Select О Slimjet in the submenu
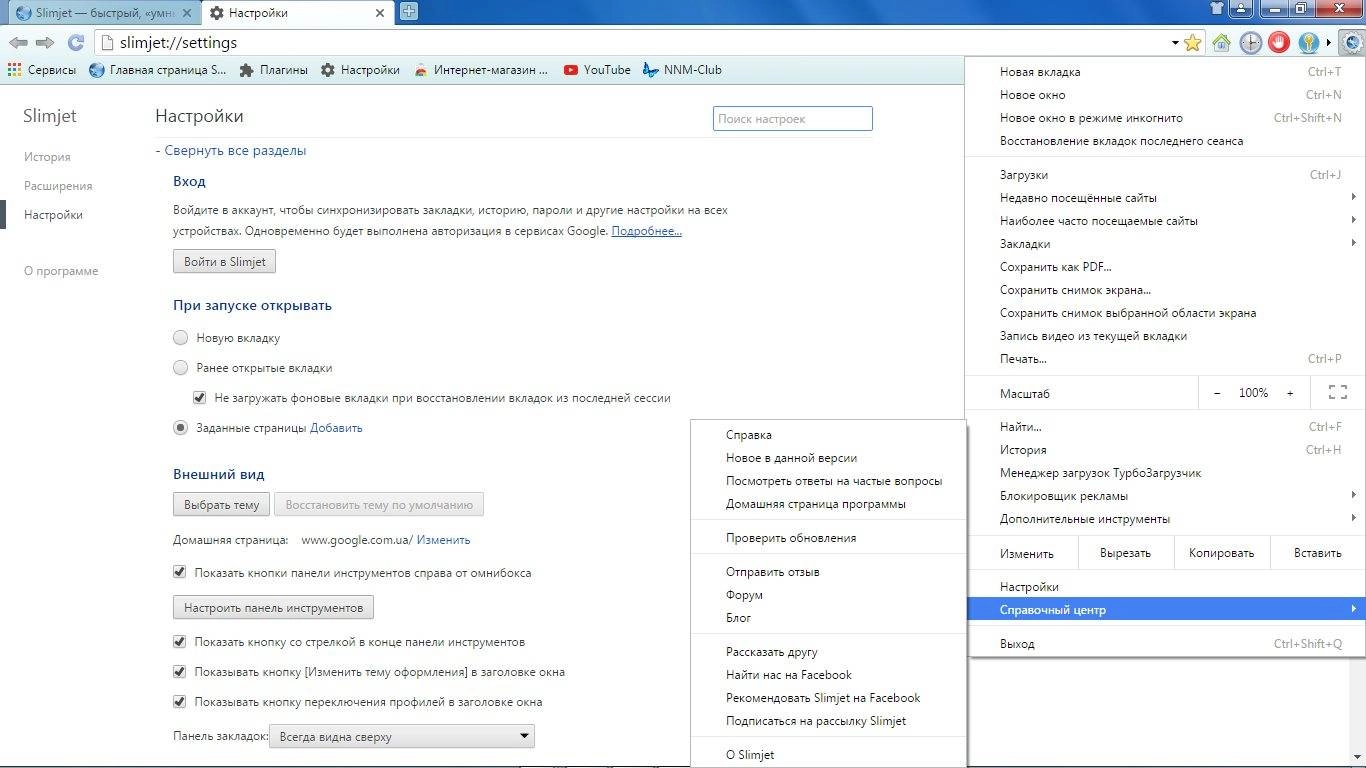1366x768 pixels. pos(829,755)
